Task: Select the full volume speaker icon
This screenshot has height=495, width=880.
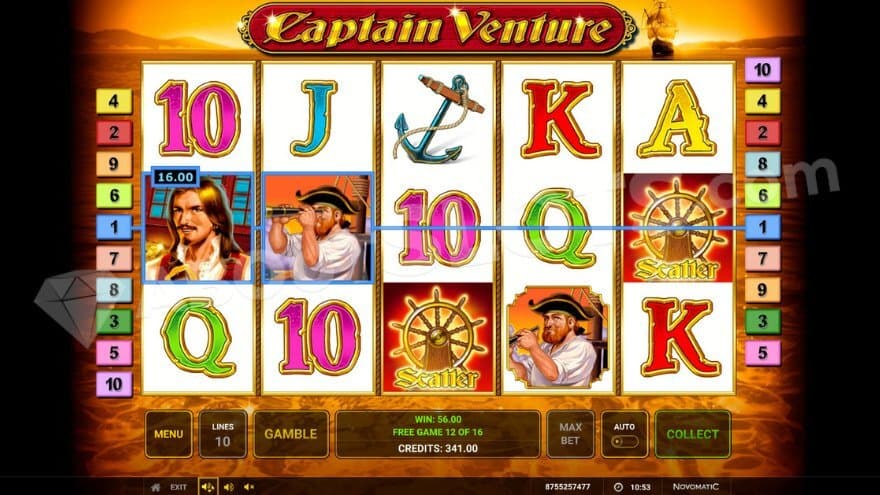Action: click(x=208, y=487)
